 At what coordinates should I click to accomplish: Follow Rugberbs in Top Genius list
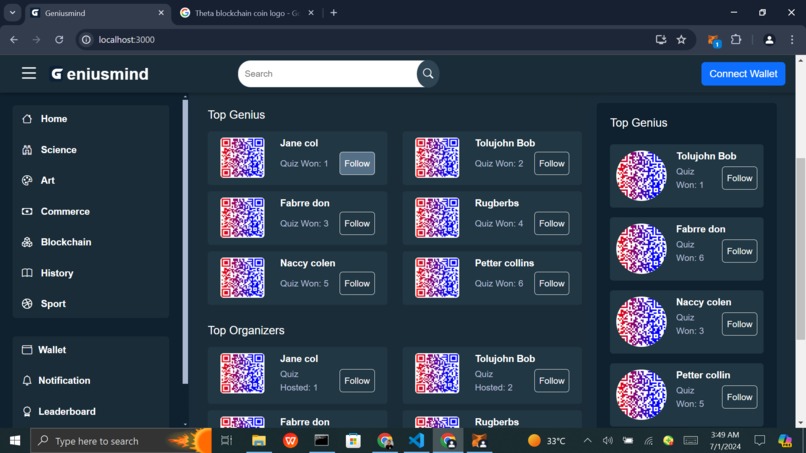click(x=552, y=224)
